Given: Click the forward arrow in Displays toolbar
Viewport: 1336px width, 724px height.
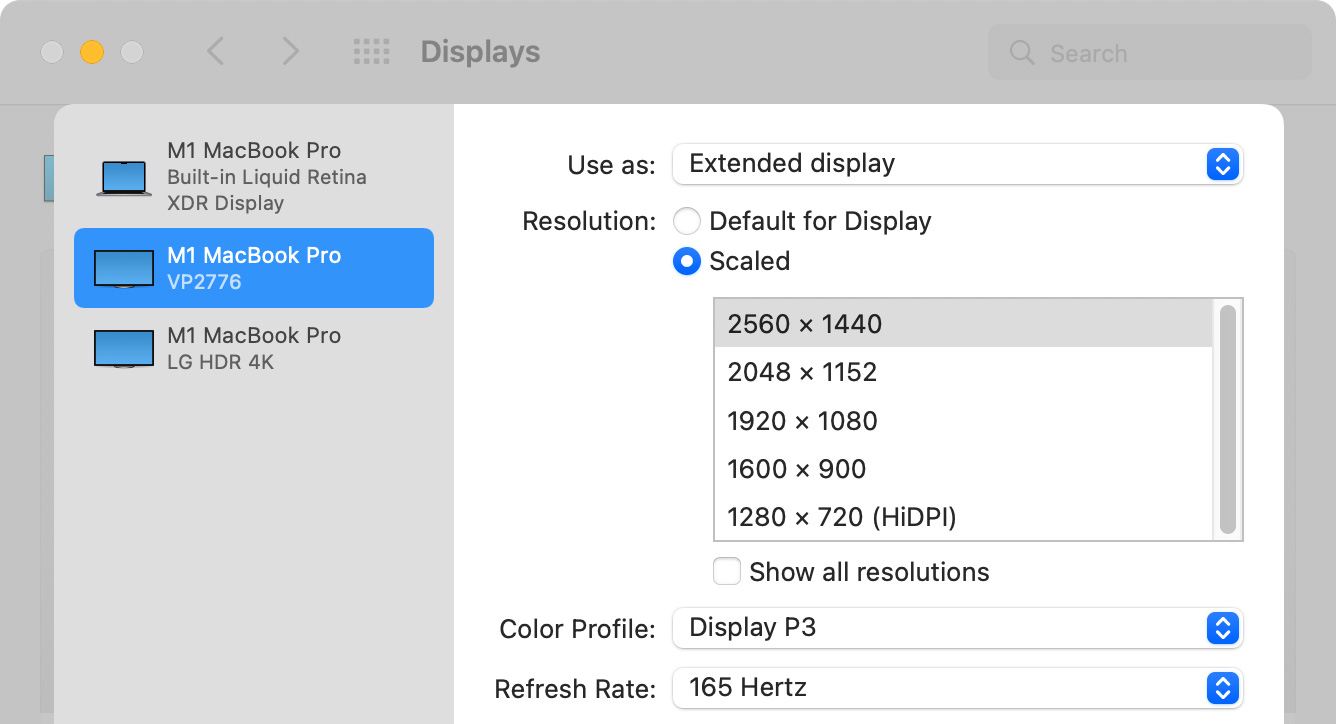Looking at the screenshot, I should tap(290, 52).
